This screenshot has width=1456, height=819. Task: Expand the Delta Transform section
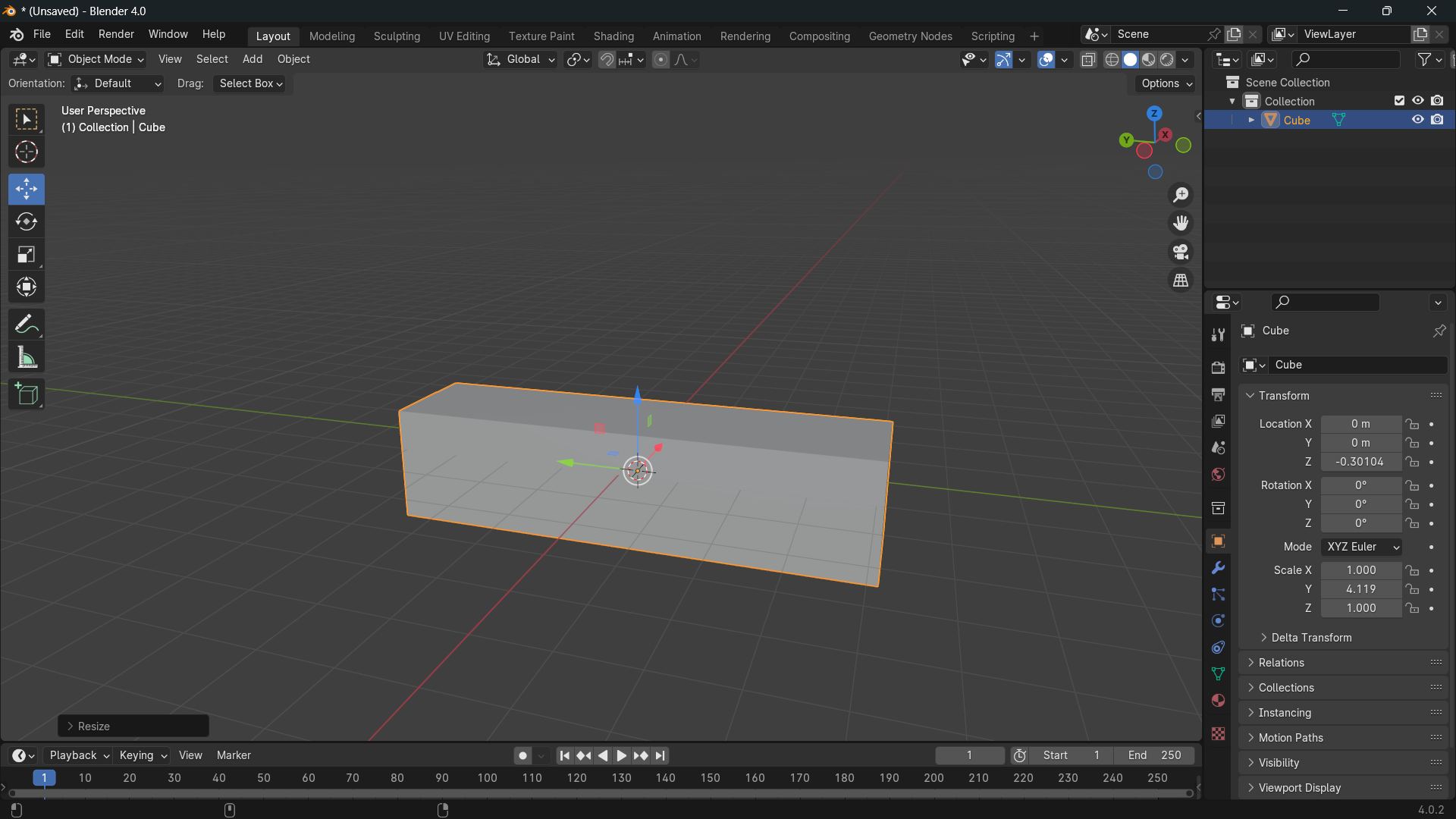pyautogui.click(x=1311, y=638)
